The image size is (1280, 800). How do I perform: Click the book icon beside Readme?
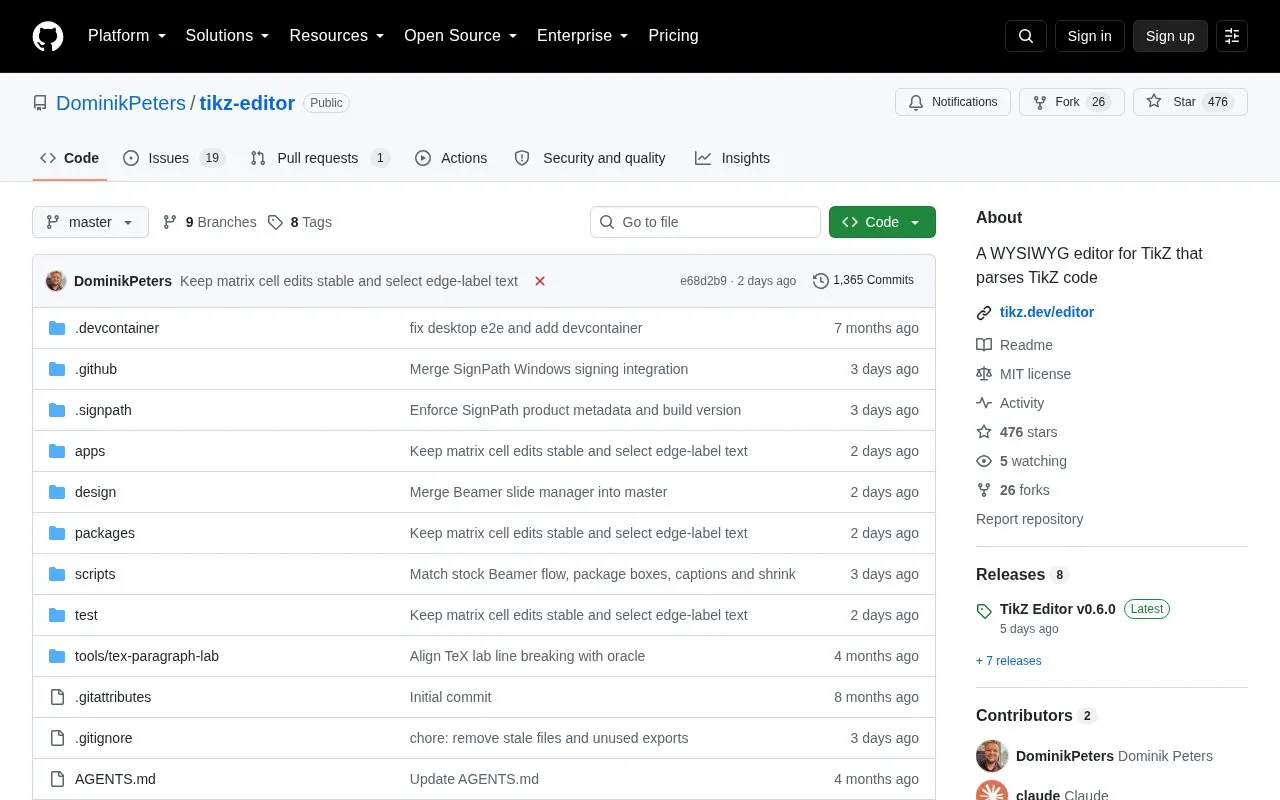coord(984,345)
